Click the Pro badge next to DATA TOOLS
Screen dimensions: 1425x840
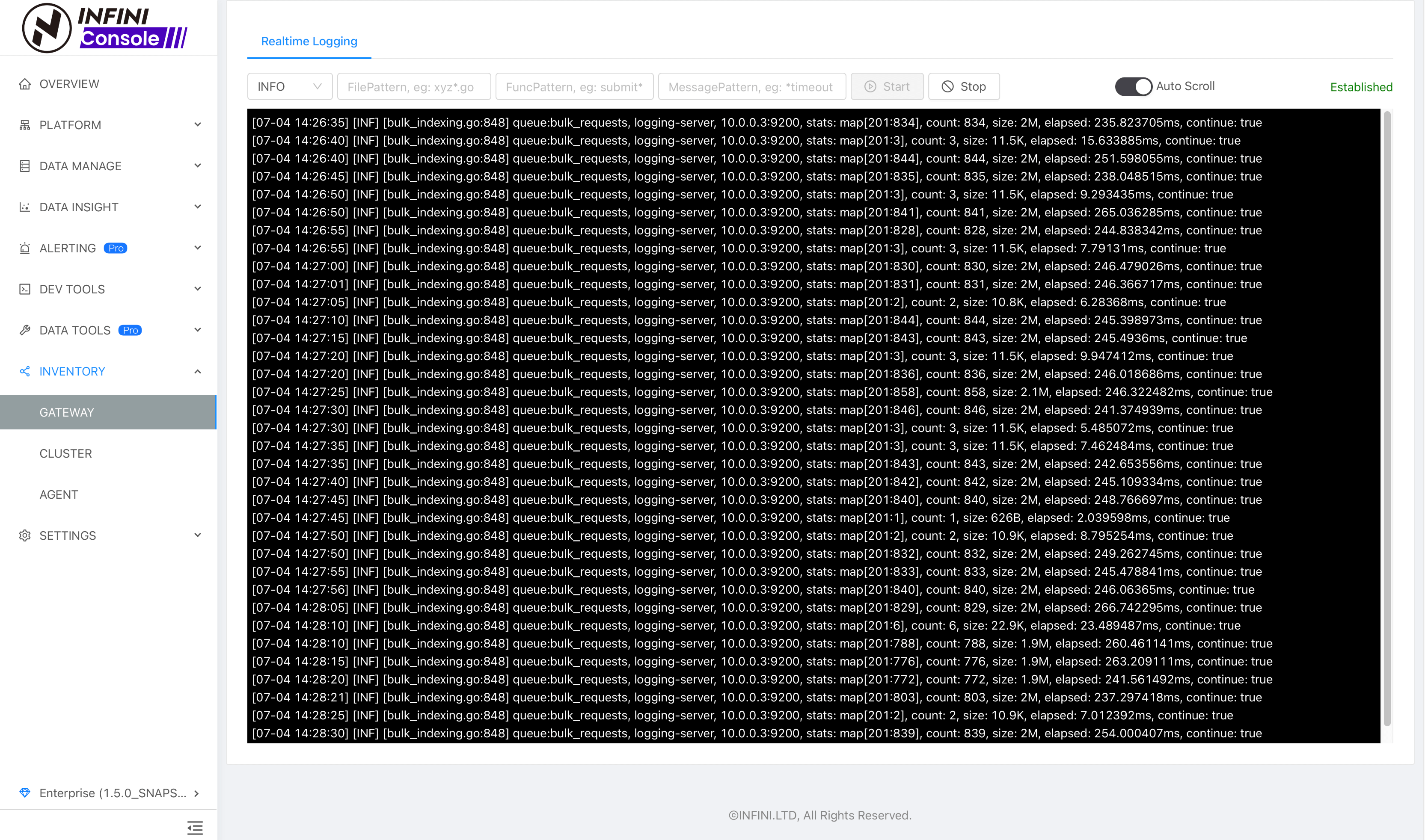click(x=130, y=330)
